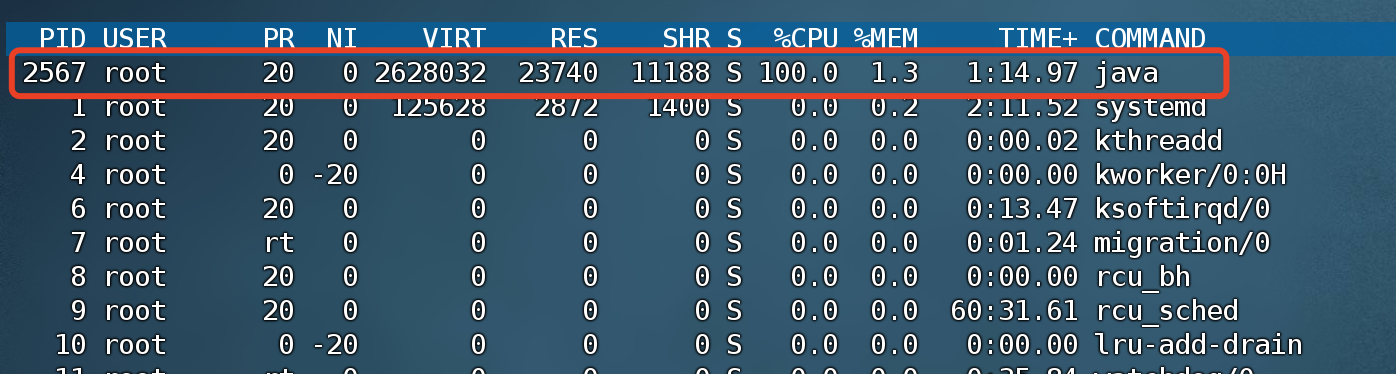The width and height of the screenshot is (1396, 374).
Task: Click the 0.2 memory value in systemd row
Action: (x=894, y=107)
